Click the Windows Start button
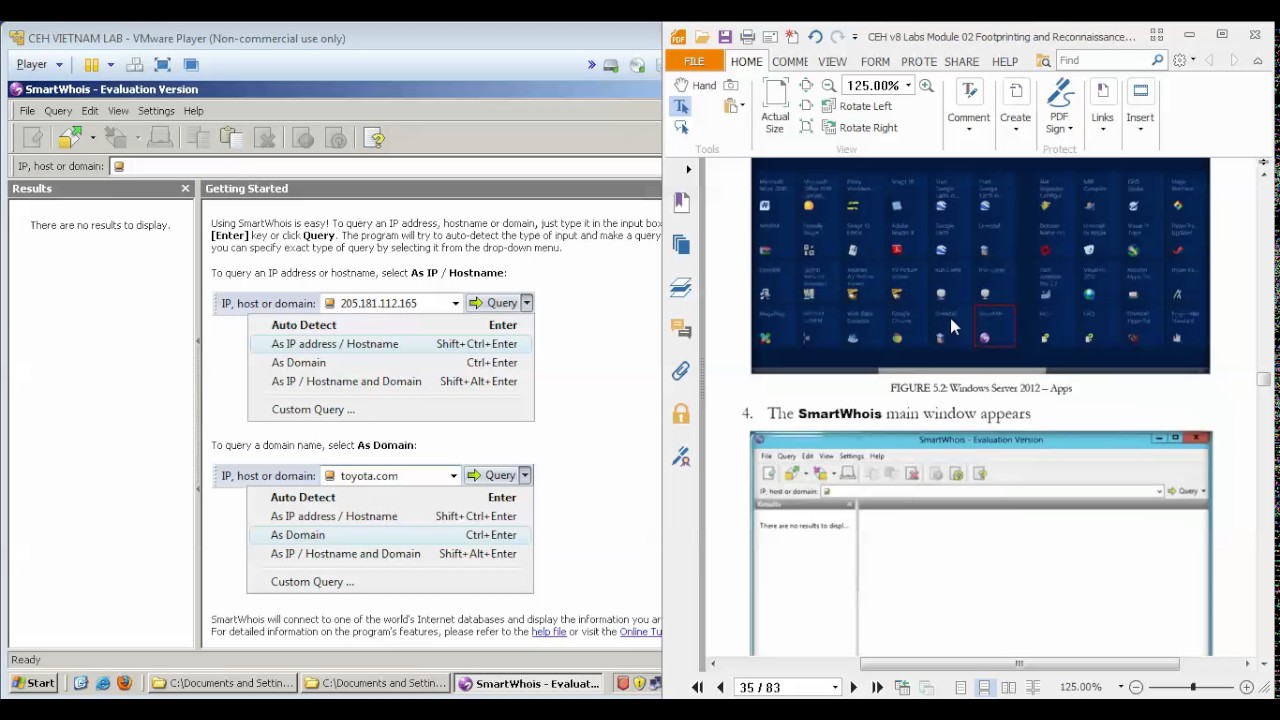1280x720 pixels. click(33, 684)
